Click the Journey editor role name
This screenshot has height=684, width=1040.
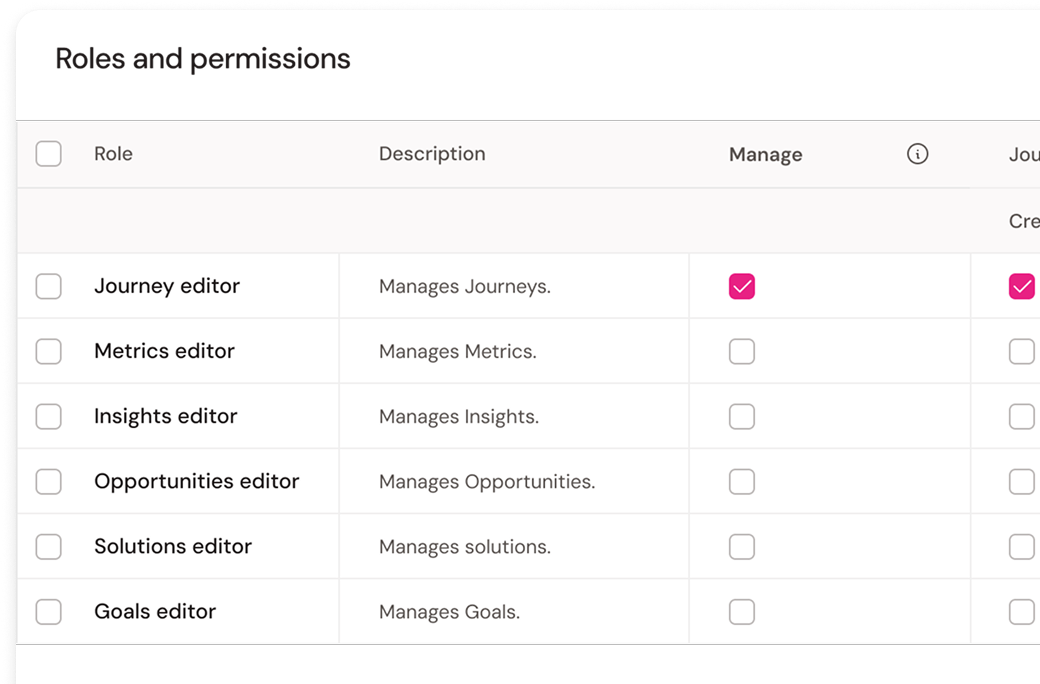pos(167,286)
